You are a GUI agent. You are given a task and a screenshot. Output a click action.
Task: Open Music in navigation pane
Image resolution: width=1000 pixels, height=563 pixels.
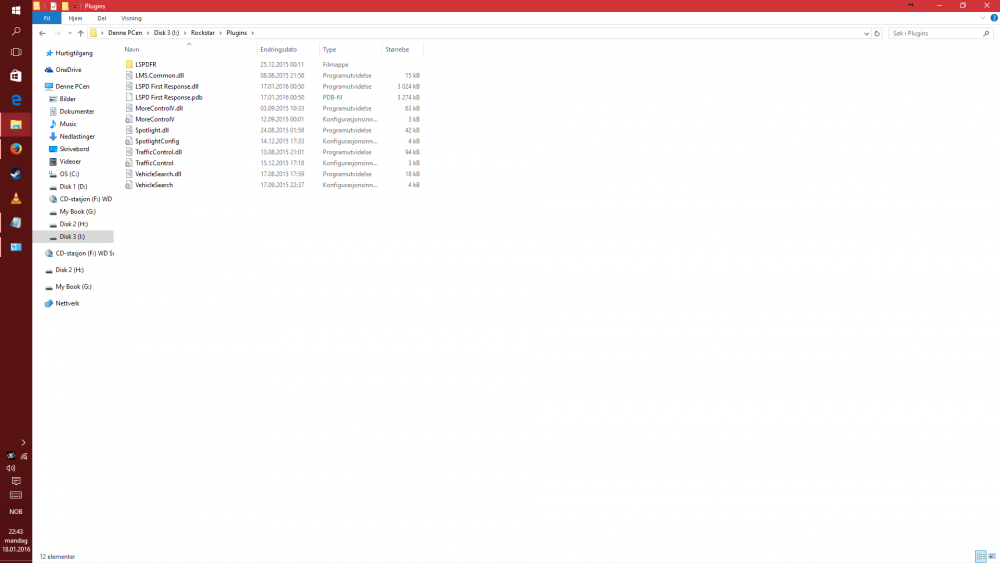pyautogui.click(x=68, y=124)
